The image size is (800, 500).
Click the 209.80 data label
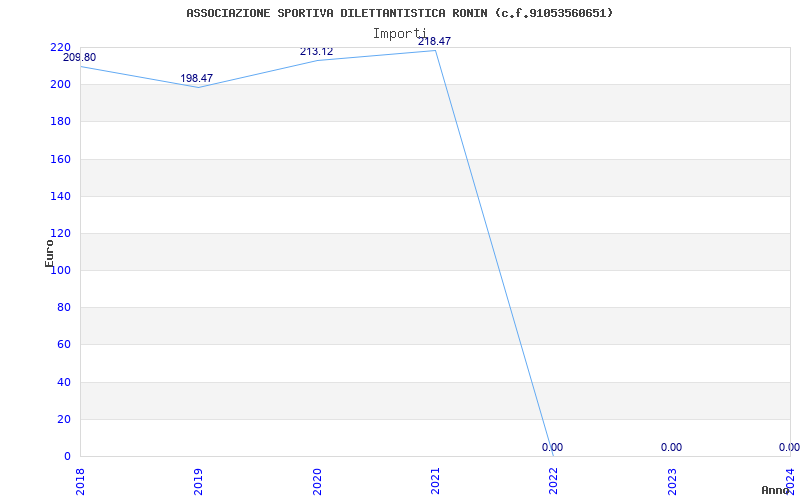click(79, 58)
